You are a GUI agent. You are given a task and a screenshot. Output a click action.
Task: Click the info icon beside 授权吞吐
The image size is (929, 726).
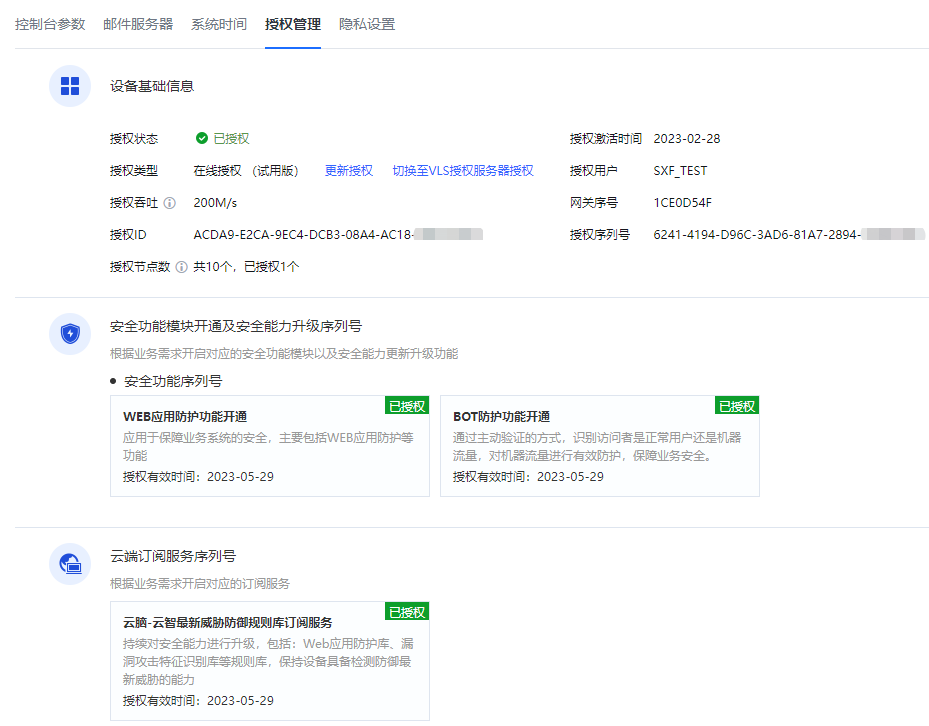[170, 203]
